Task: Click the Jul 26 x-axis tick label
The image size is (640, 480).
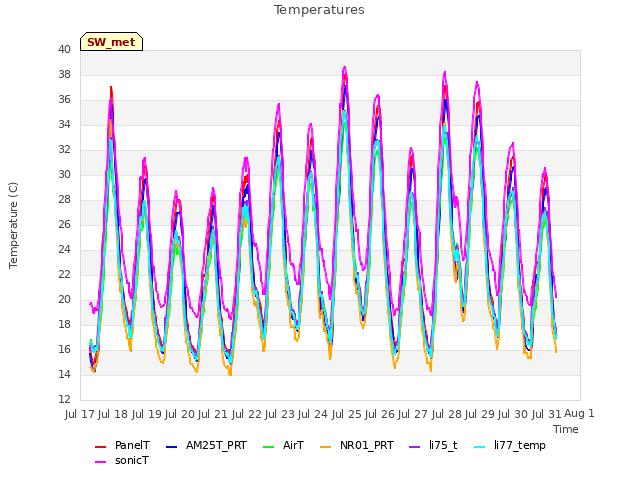Action: pyautogui.click(x=380, y=414)
